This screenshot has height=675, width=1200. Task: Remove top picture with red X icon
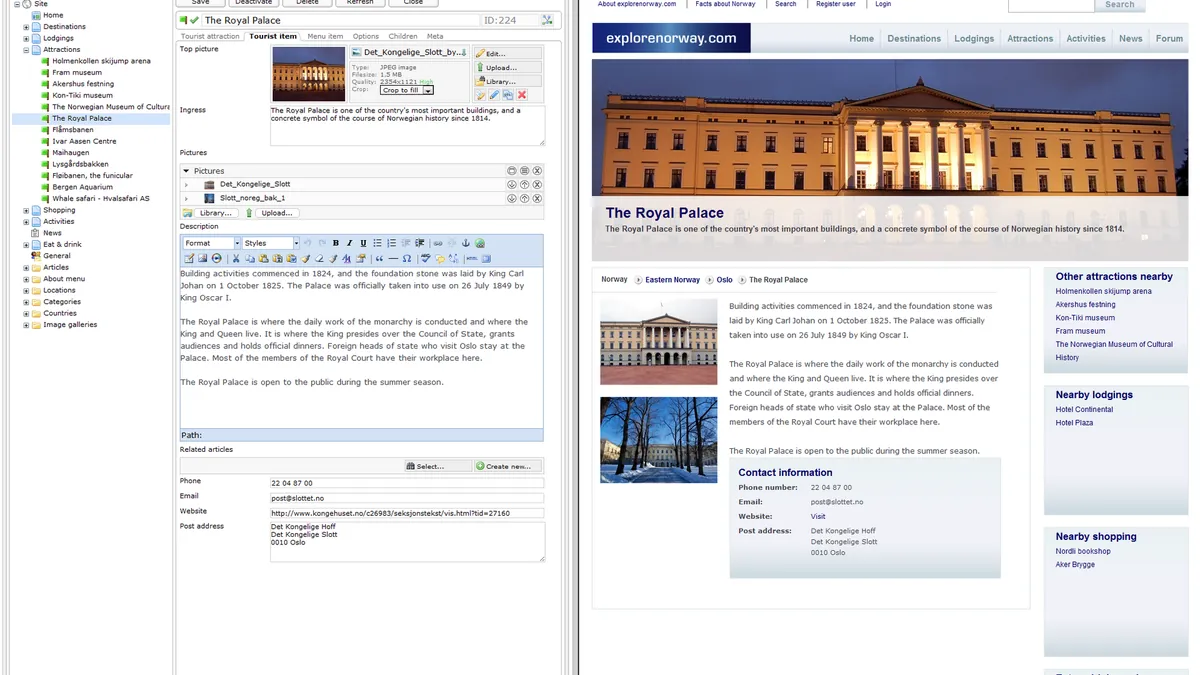pyautogui.click(x=522, y=95)
